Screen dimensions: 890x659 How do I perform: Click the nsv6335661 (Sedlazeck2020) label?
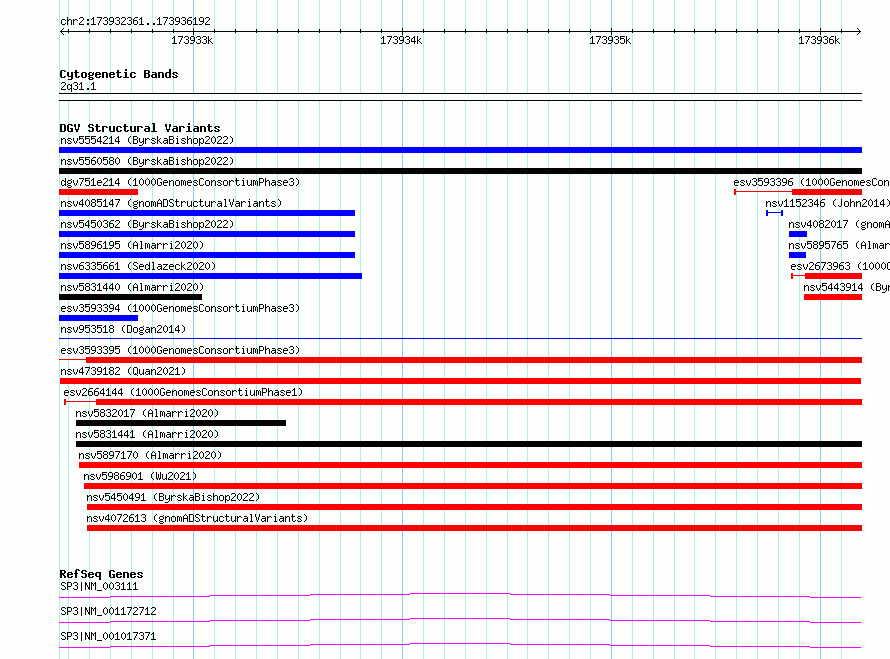[x=138, y=266]
